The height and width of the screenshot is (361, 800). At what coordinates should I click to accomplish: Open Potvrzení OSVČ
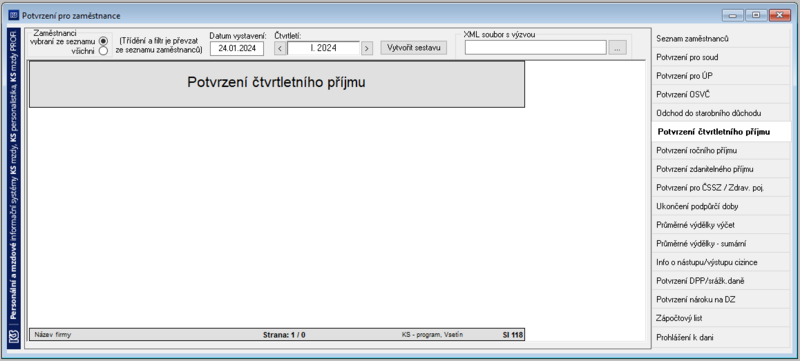(x=720, y=94)
